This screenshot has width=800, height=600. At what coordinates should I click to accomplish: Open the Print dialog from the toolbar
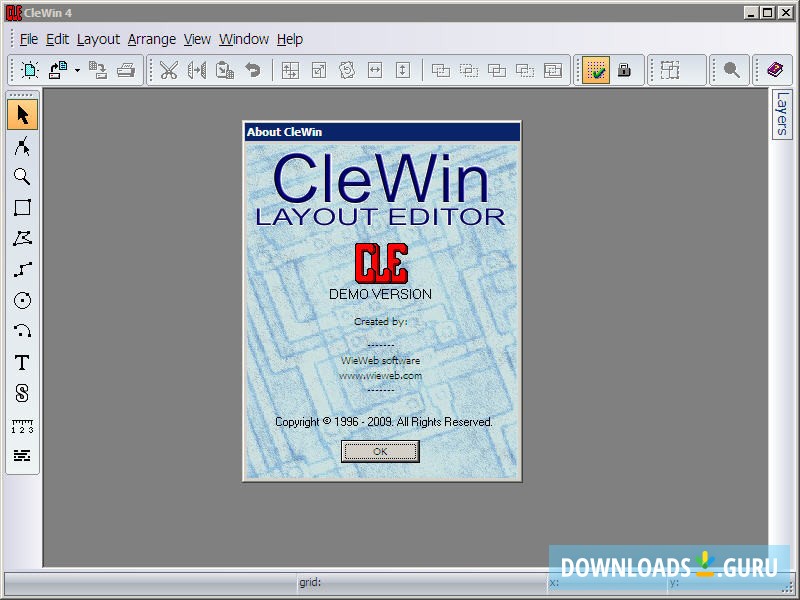pyautogui.click(x=128, y=70)
